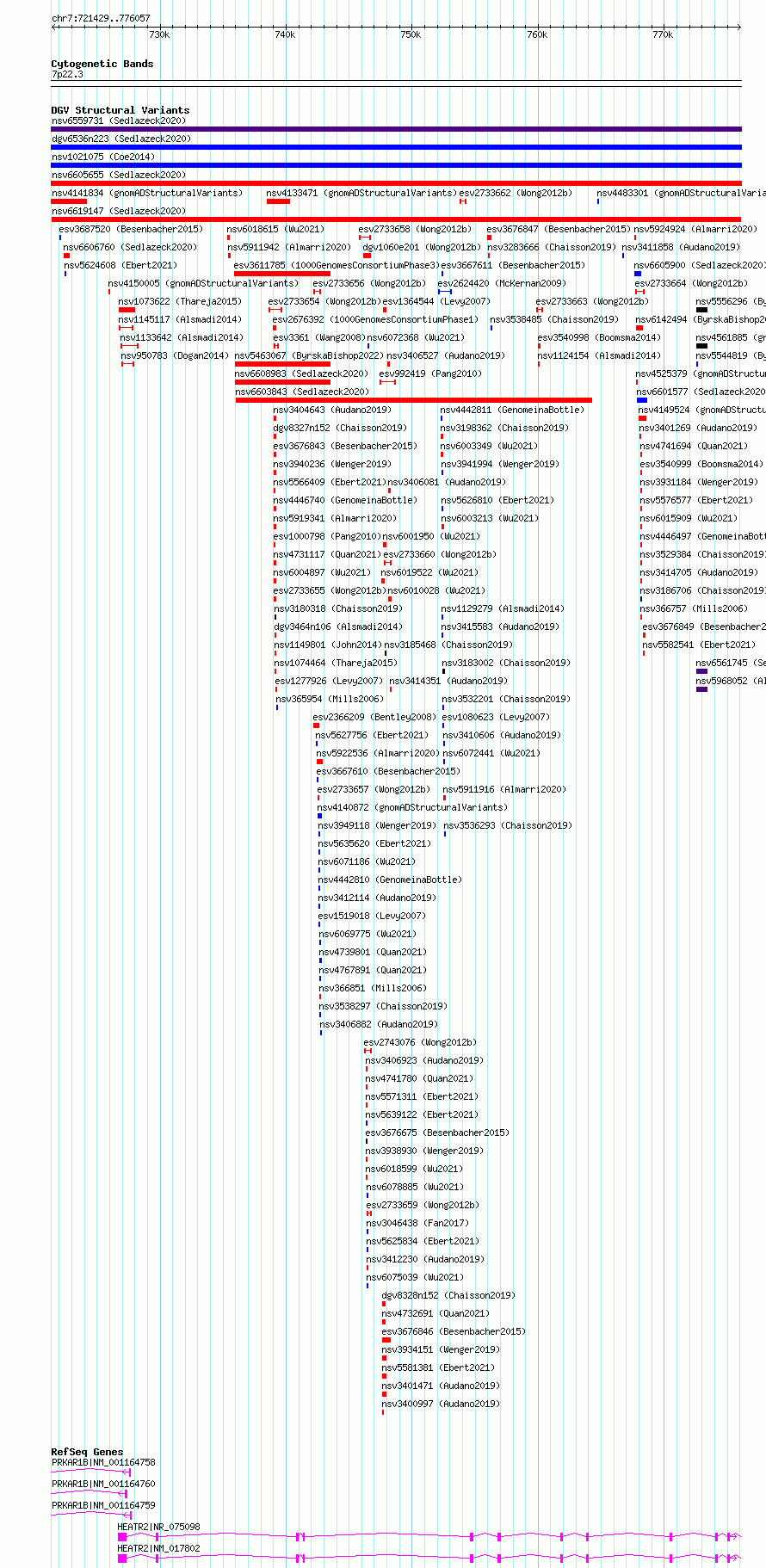Click esv2733662 (Wong2012b) label
This screenshot has width=766, height=1568.
tap(516, 193)
